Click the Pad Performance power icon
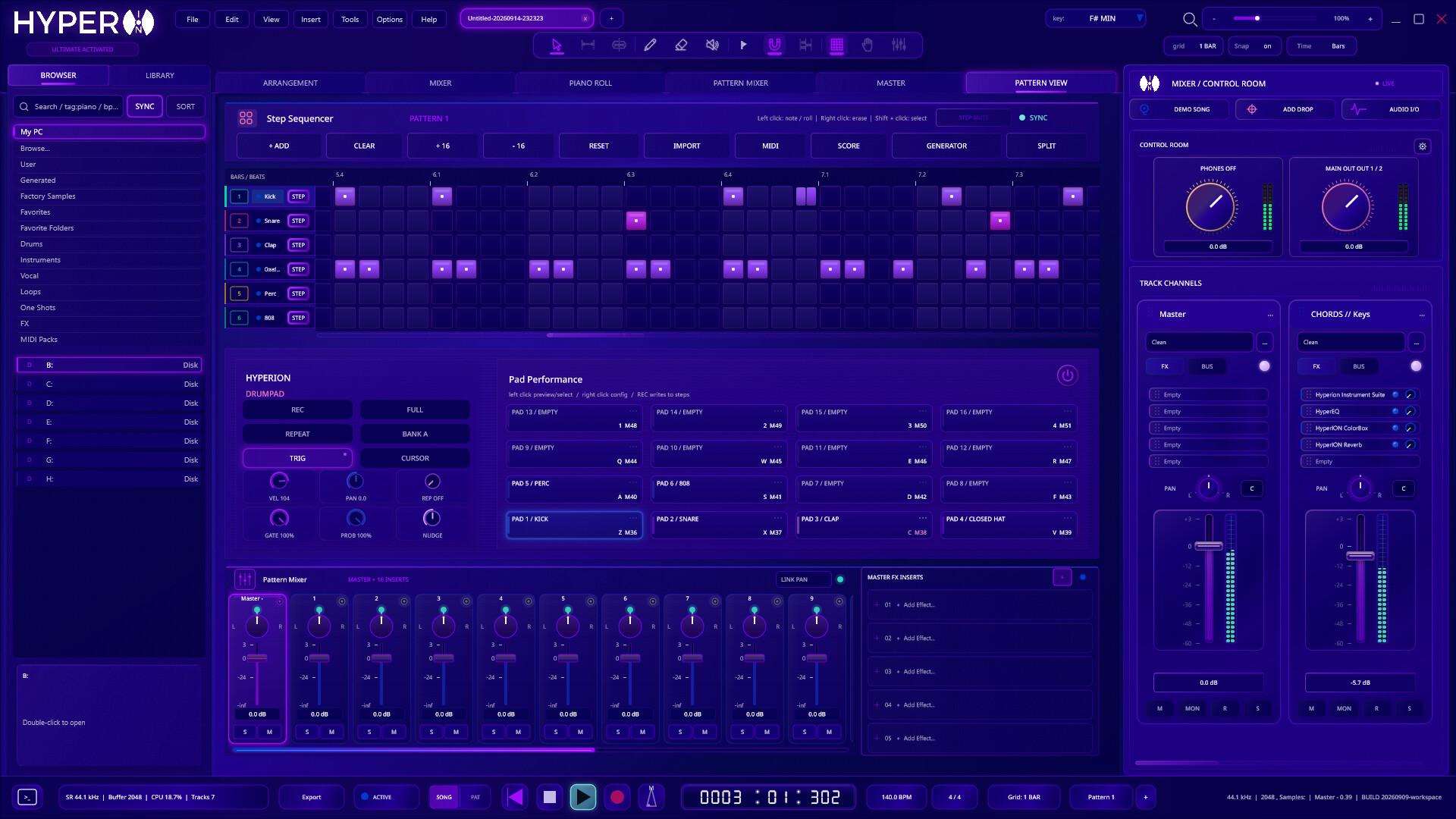 (1067, 375)
